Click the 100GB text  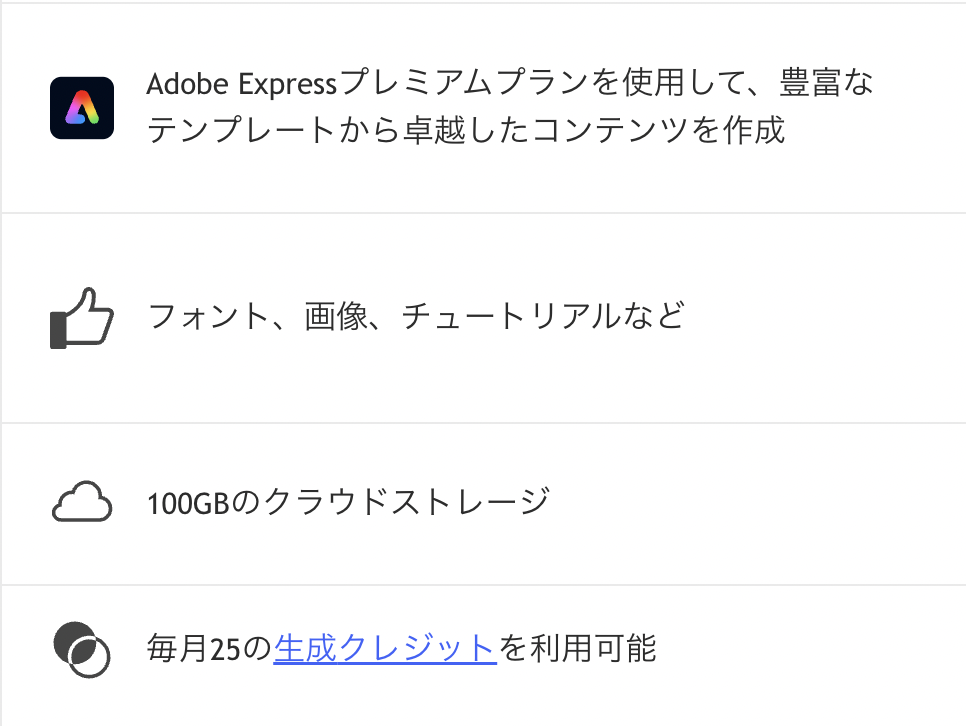(188, 503)
